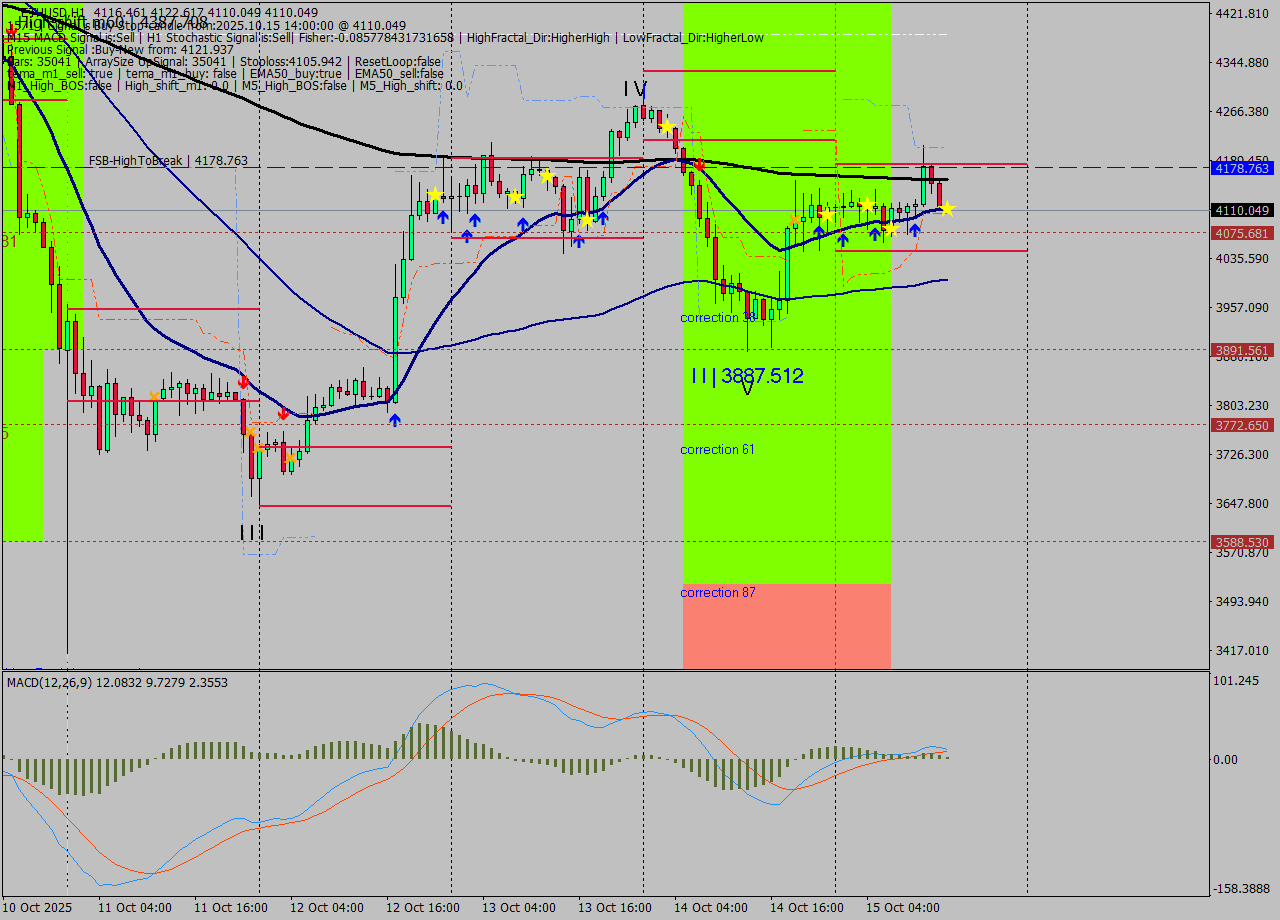Click the 'correction 61' label in green zone

point(717,449)
